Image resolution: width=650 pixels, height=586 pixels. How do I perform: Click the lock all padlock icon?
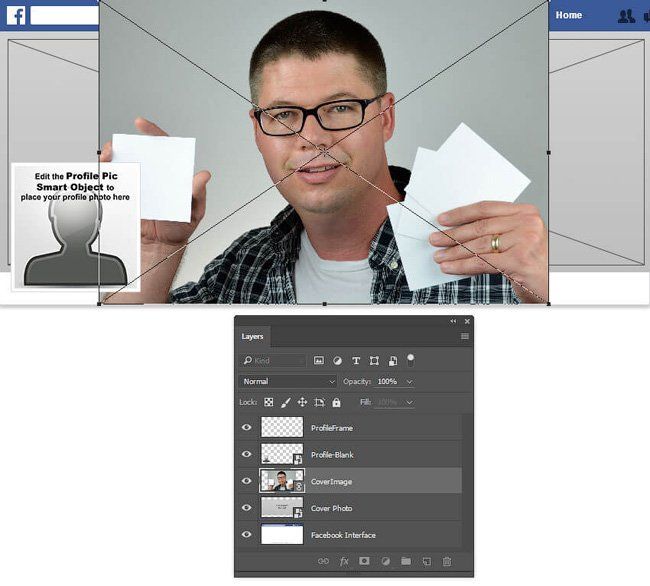pyautogui.click(x=336, y=402)
